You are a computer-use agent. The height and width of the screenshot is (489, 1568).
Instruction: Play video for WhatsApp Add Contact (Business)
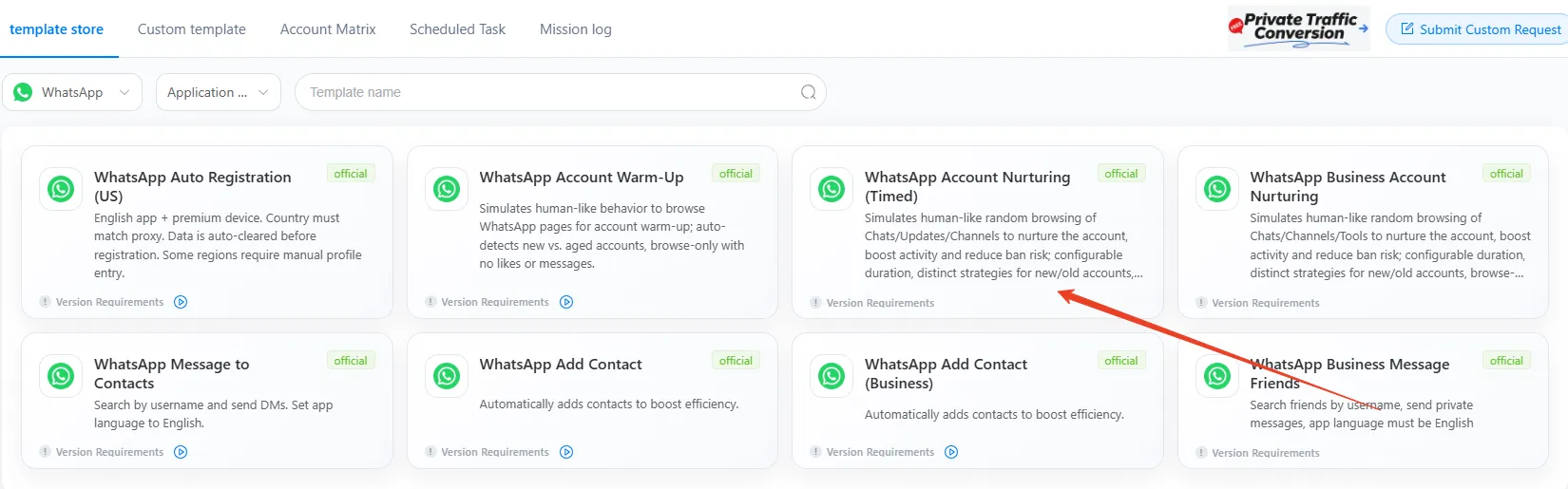click(951, 452)
